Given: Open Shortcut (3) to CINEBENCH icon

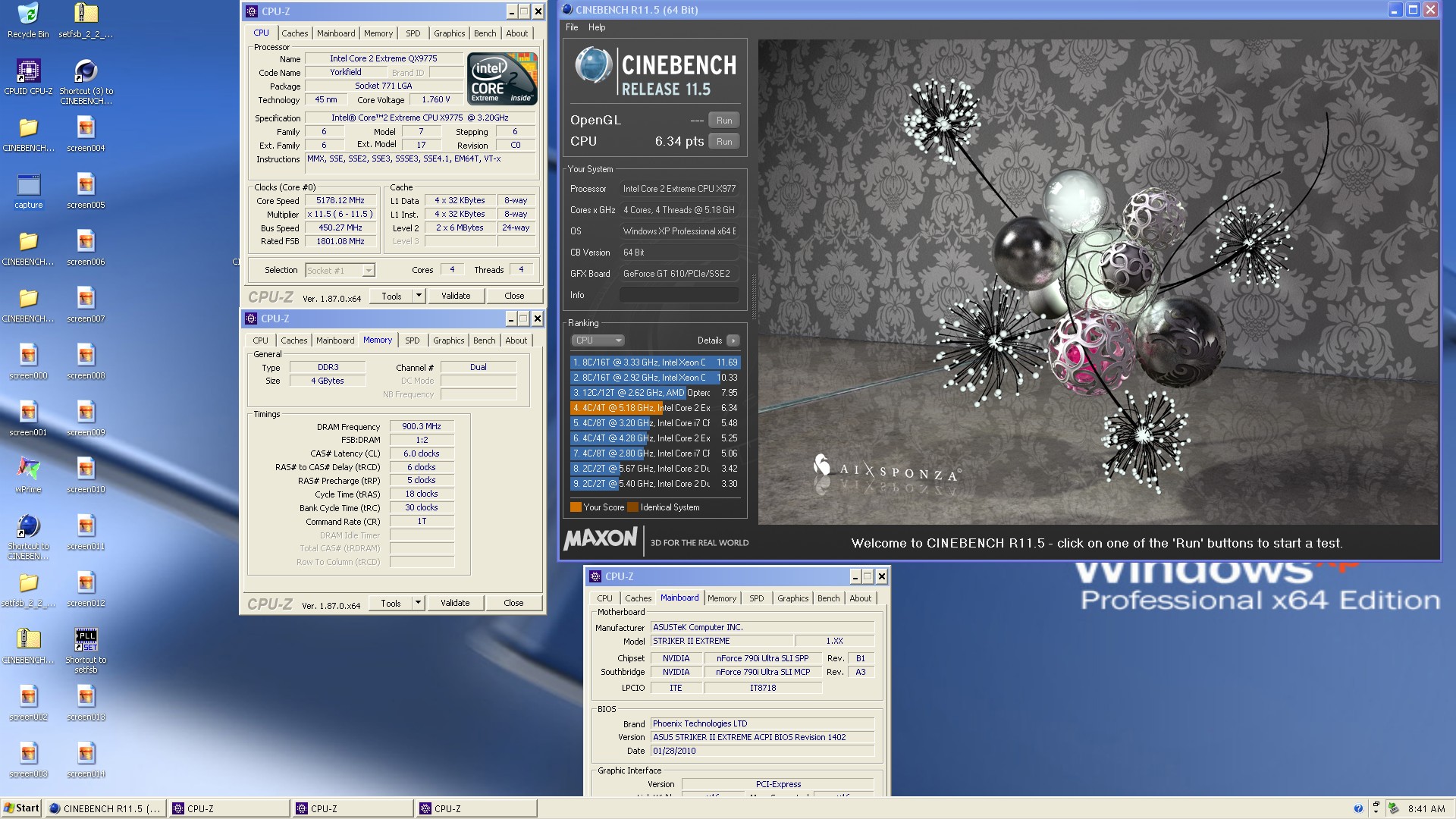Looking at the screenshot, I should click(x=86, y=82).
